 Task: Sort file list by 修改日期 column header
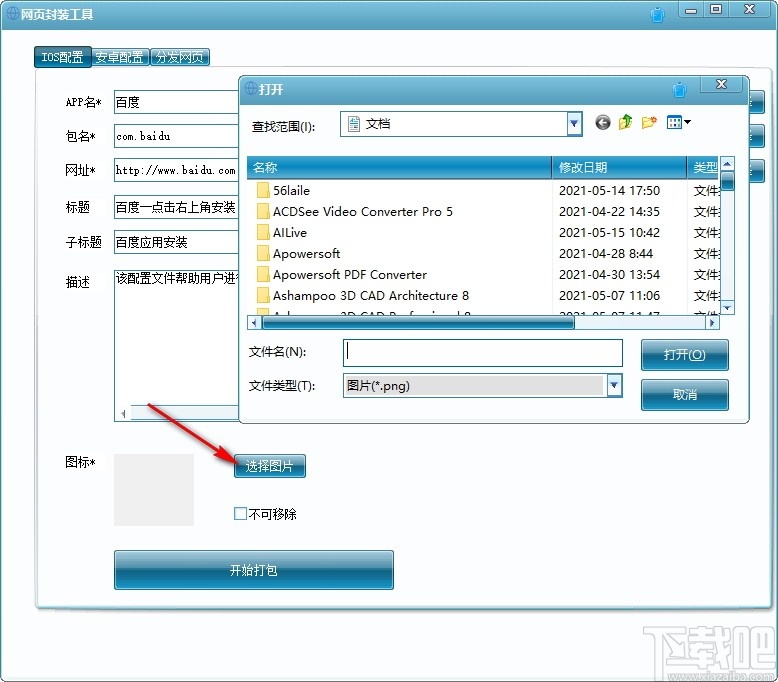pyautogui.click(x=619, y=168)
